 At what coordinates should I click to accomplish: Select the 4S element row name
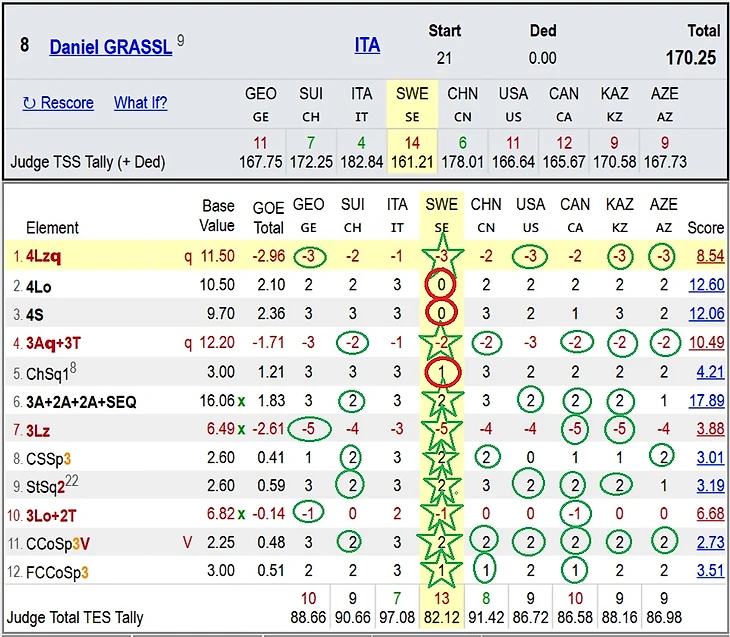click(x=34, y=315)
